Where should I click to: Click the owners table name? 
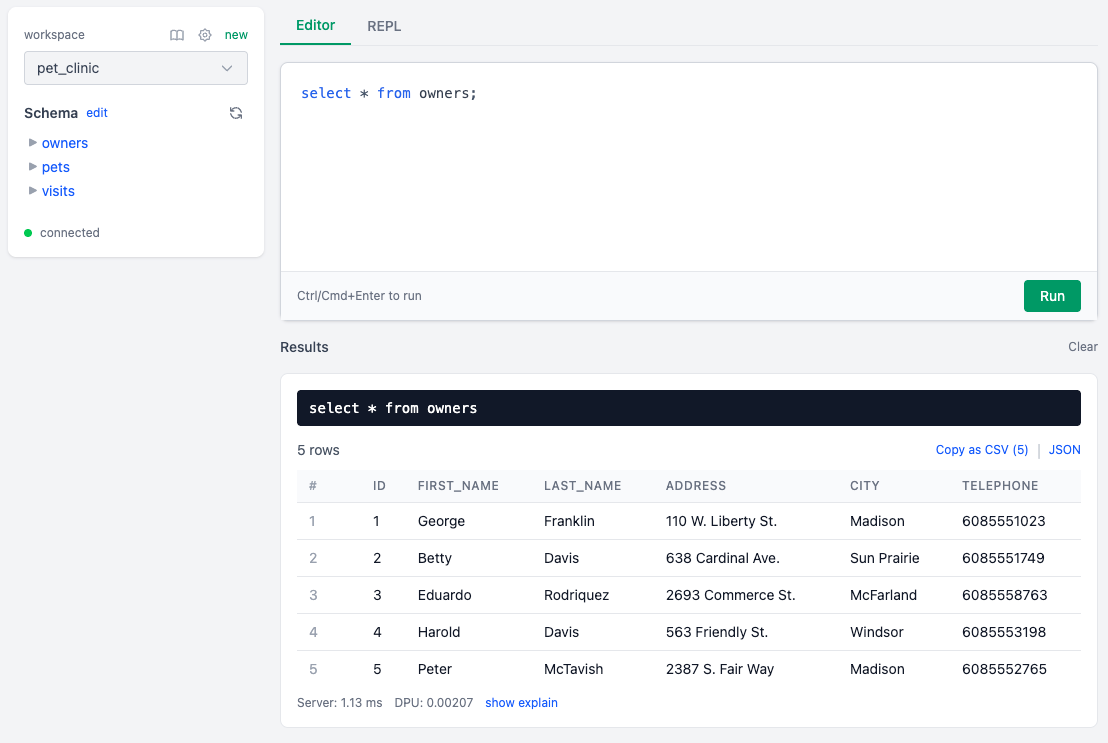click(x=65, y=143)
